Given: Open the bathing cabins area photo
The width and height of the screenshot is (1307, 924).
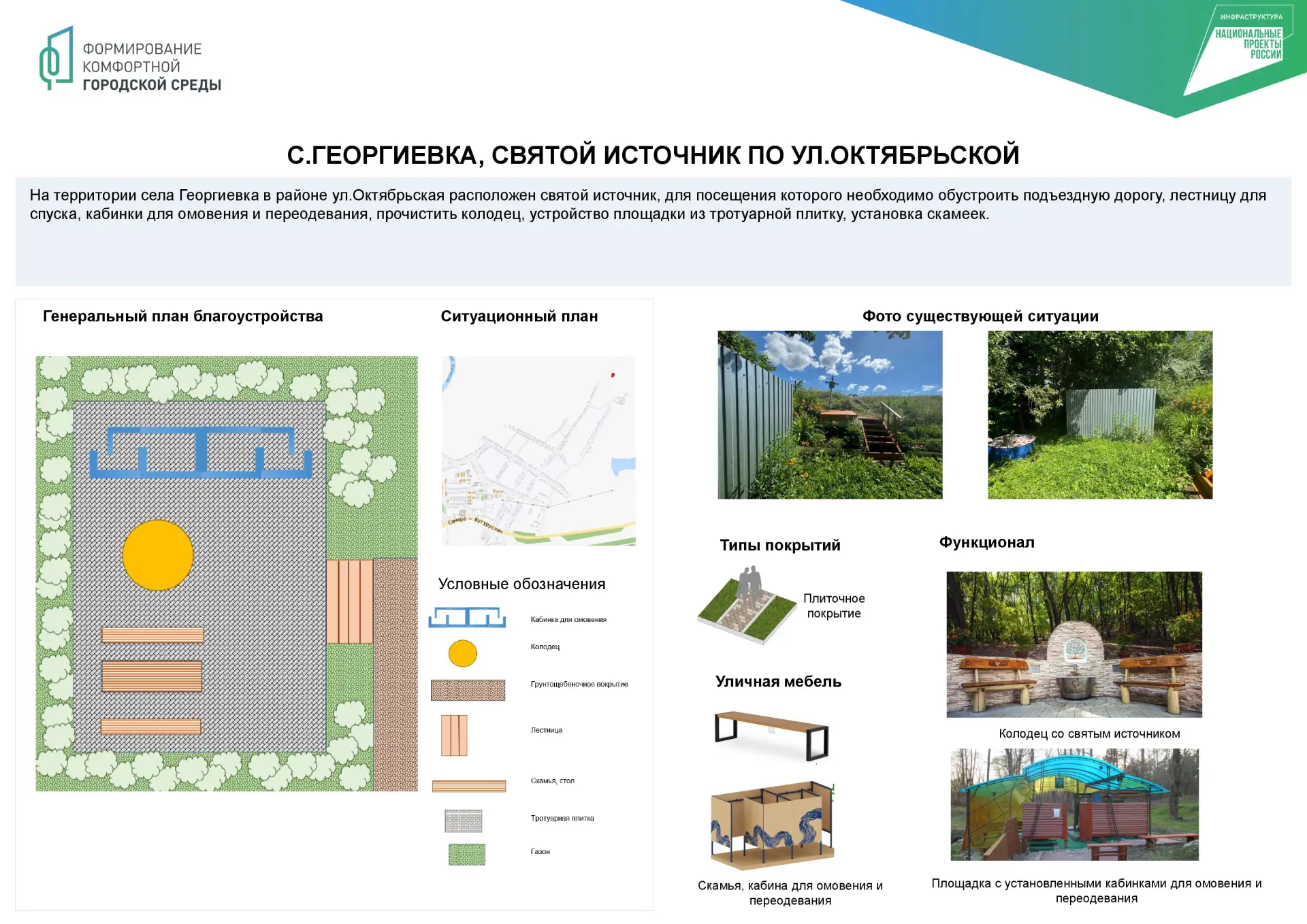Looking at the screenshot, I should [x=1074, y=804].
